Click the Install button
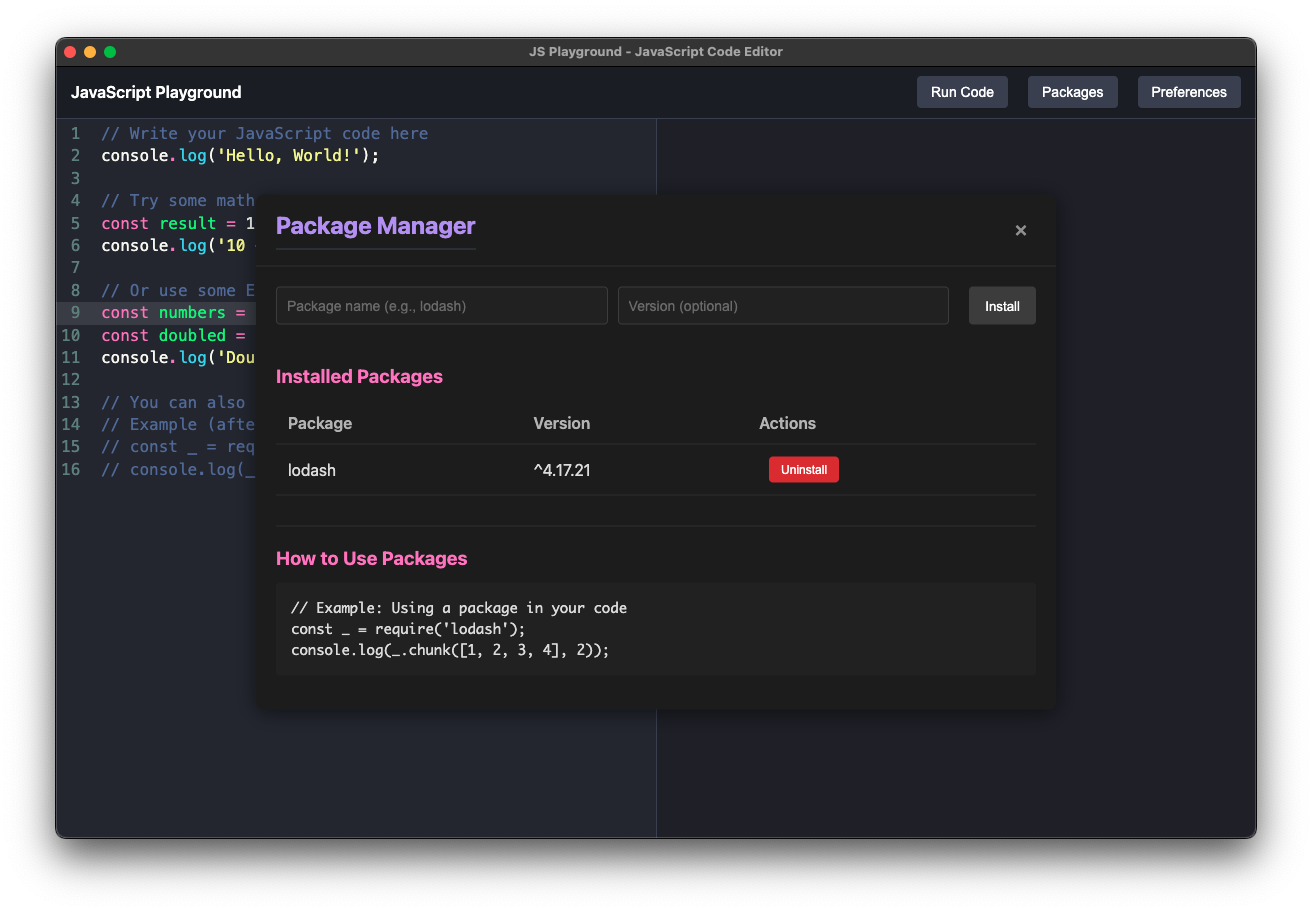This screenshot has height=912, width=1312. pyautogui.click(x=1002, y=306)
